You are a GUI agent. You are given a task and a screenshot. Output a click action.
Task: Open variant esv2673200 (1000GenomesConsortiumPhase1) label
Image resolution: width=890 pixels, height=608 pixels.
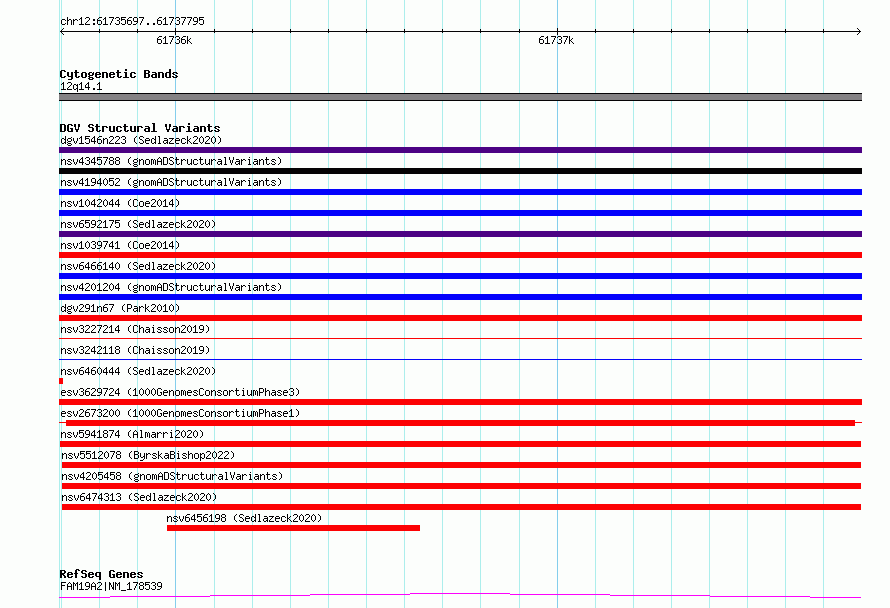tap(180, 413)
